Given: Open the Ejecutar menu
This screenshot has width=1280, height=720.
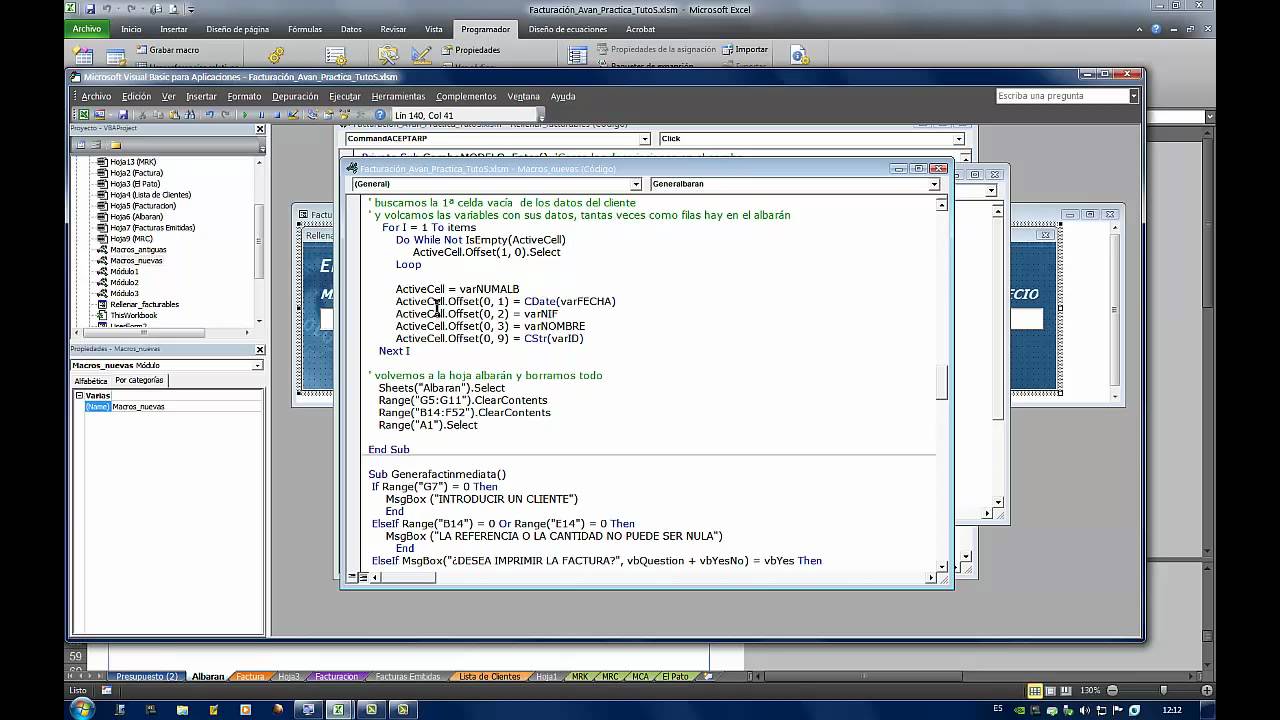Looking at the screenshot, I should pyautogui.click(x=345, y=97).
